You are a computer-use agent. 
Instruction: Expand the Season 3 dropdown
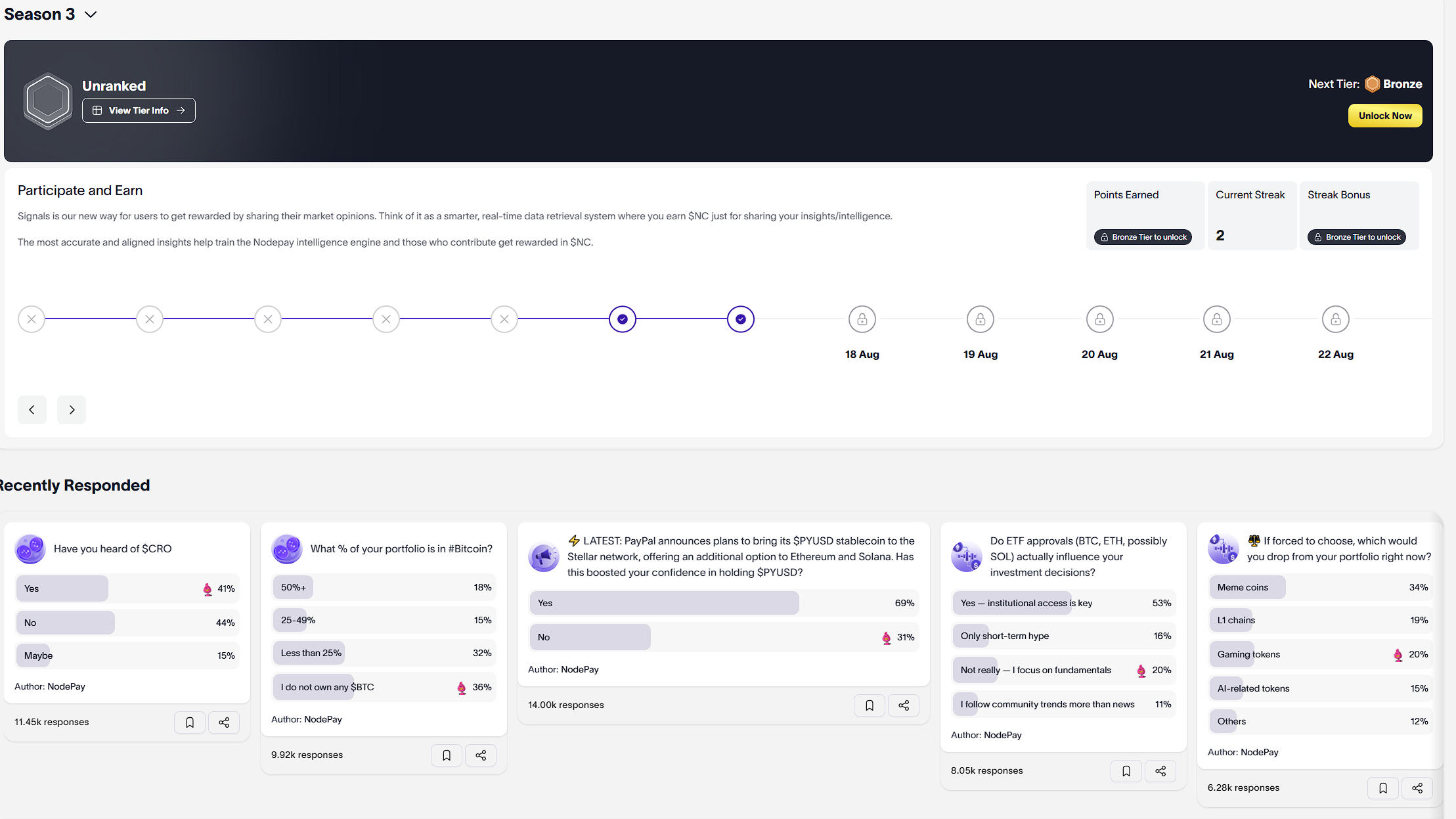click(91, 14)
